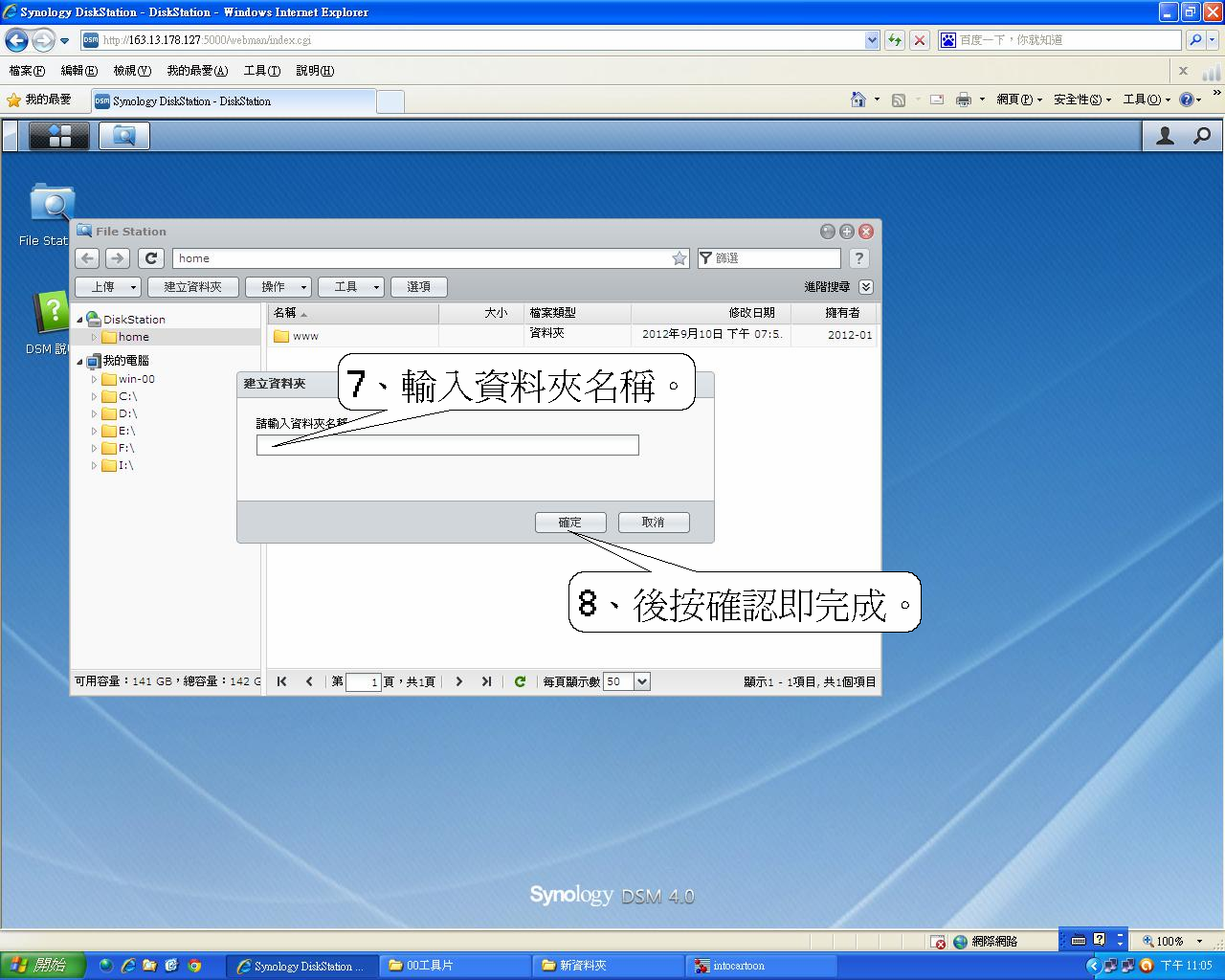Collapse 我的電腦 tree node
The width and height of the screenshot is (1225, 980).
tap(80, 362)
